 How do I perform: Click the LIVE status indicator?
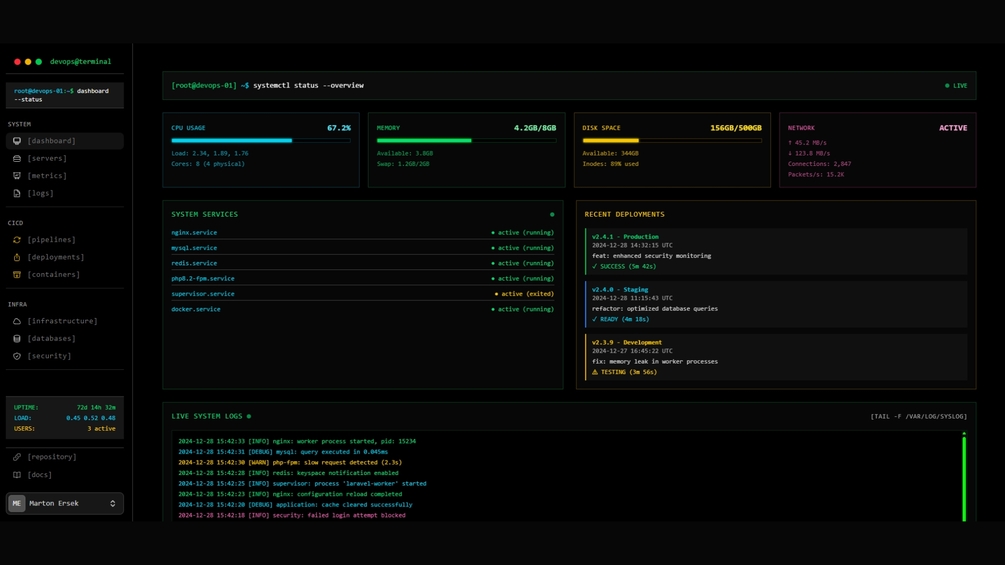pos(956,85)
